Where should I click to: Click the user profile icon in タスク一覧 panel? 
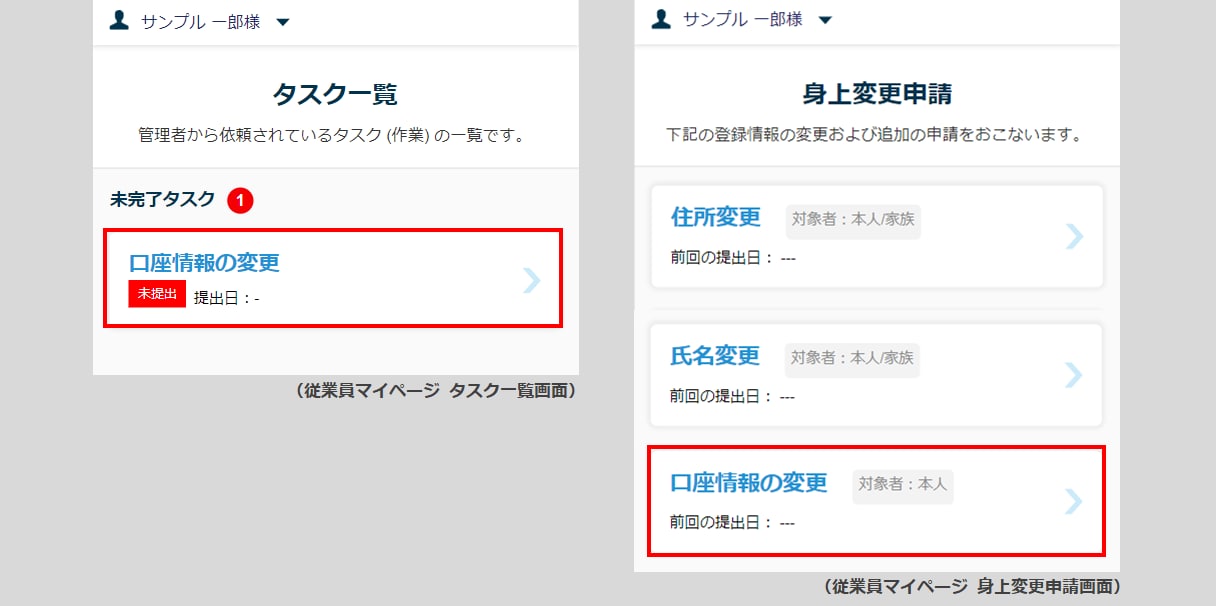(119, 21)
